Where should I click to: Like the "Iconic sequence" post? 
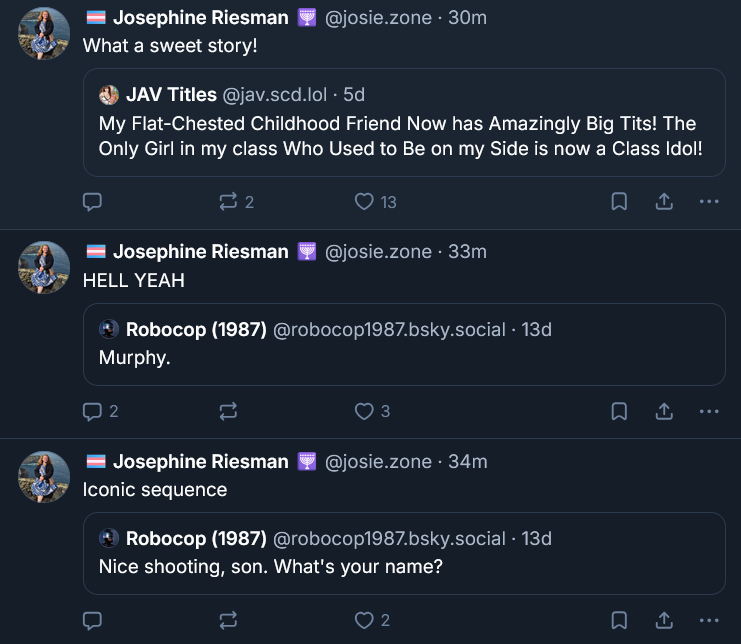[365, 620]
